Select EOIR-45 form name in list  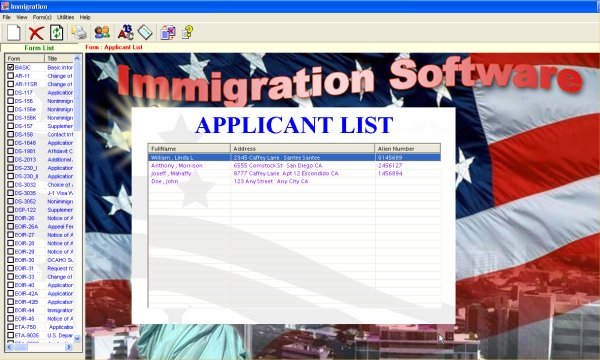click(24, 319)
